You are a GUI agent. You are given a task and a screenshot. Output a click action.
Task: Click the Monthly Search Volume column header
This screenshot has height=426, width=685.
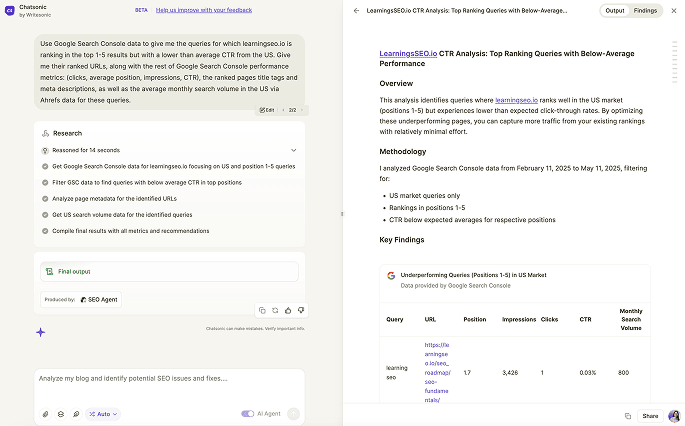point(631,319)
